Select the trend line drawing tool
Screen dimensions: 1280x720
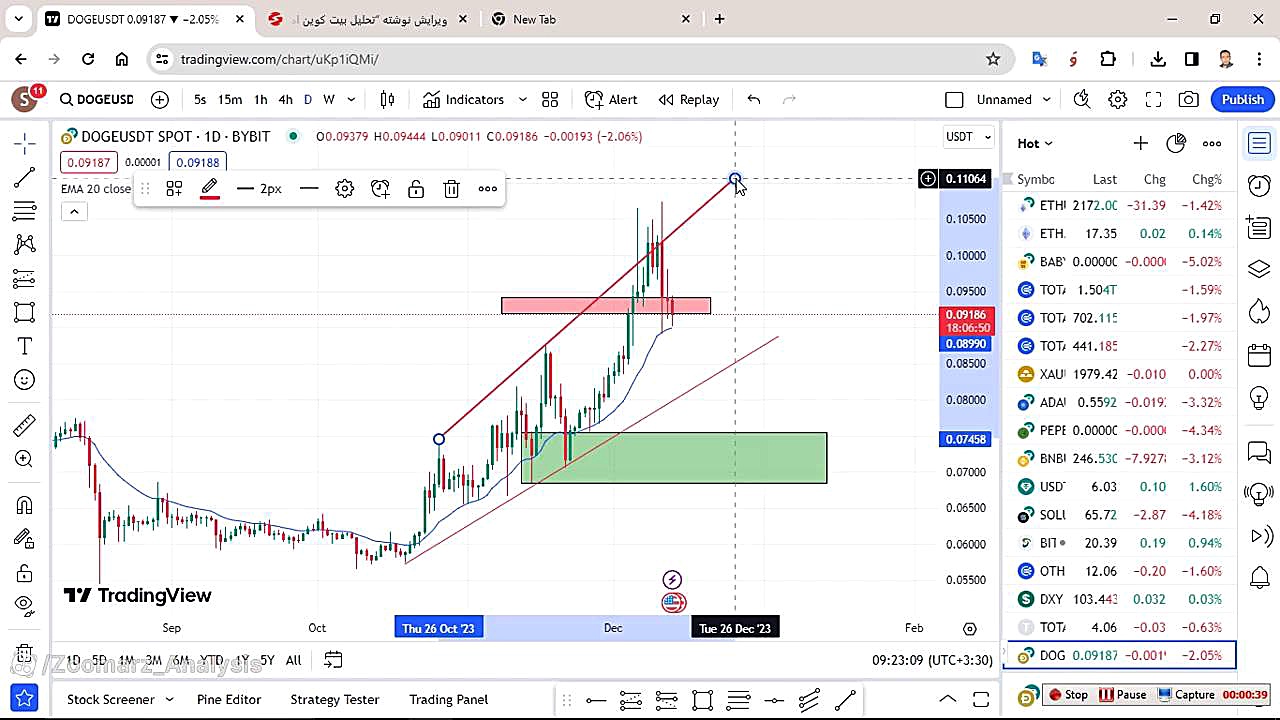click(25, 178)
